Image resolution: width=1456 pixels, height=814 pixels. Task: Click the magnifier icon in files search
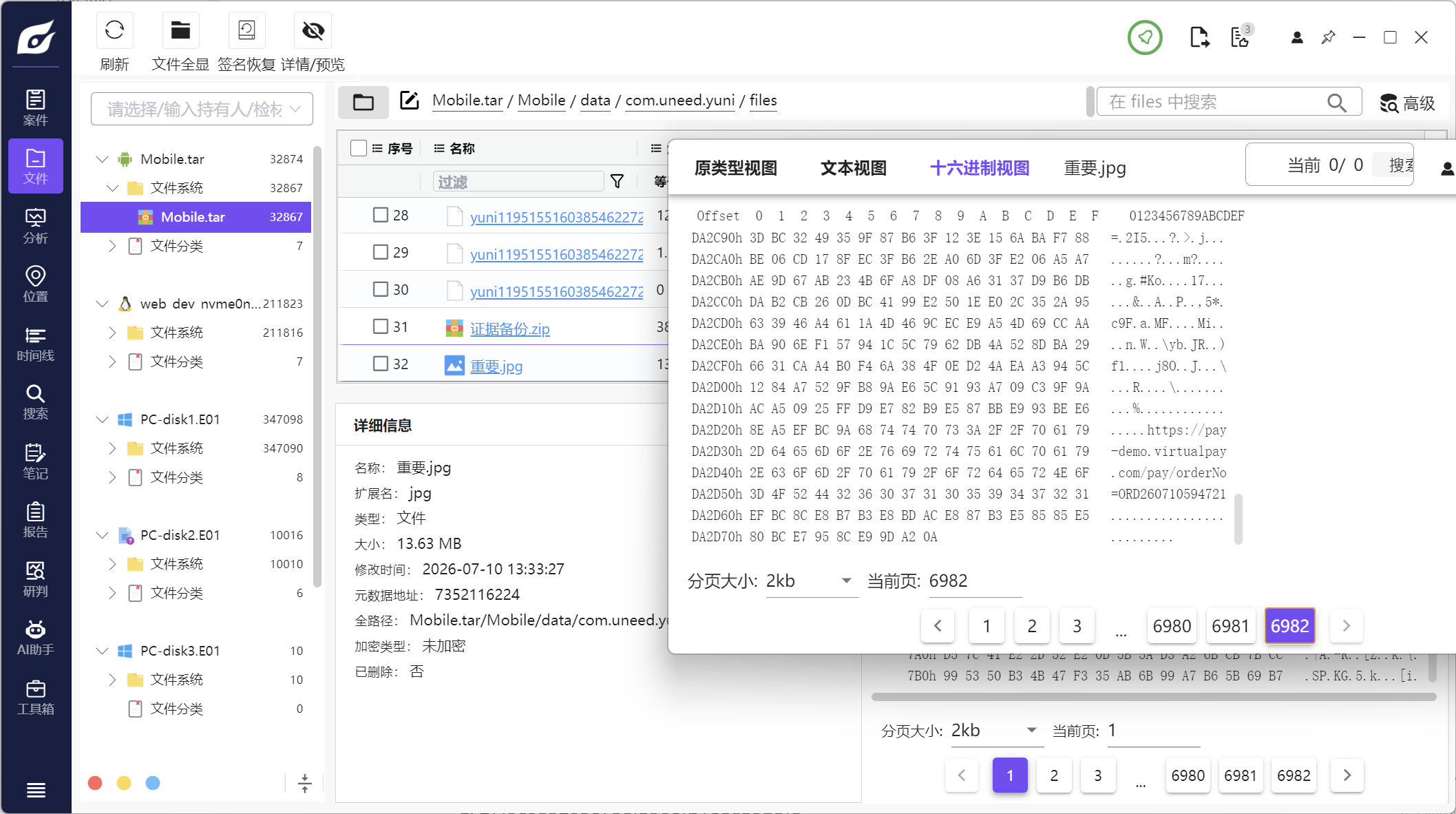pos(1336,103)
